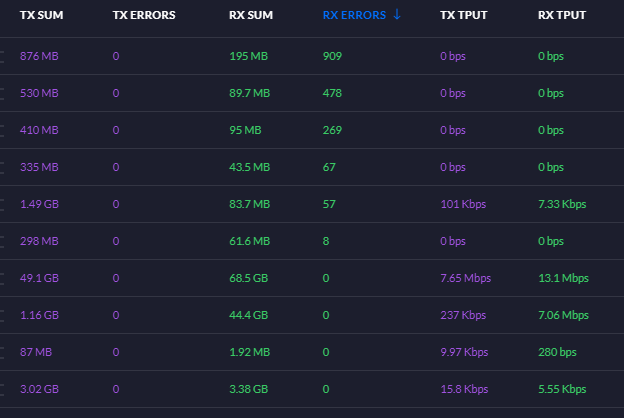Click the 269 RX errors value

coord(332,130)
